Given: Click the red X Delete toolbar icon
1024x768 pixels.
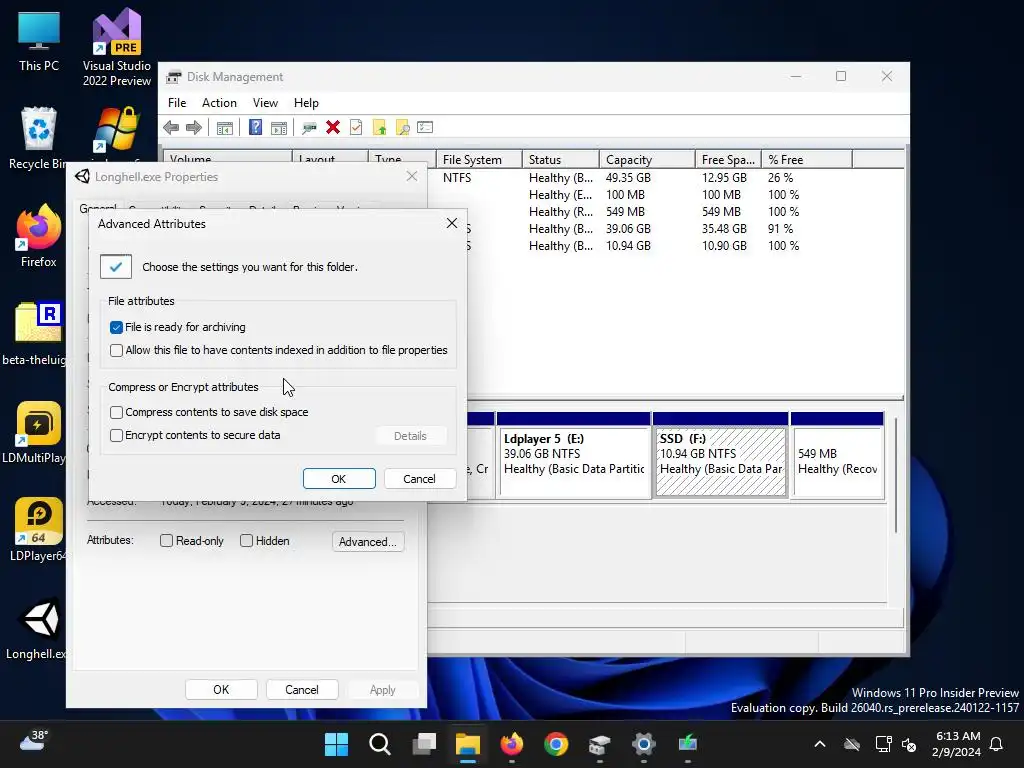Looking at the screenshot, I should (x=333, y=127).
